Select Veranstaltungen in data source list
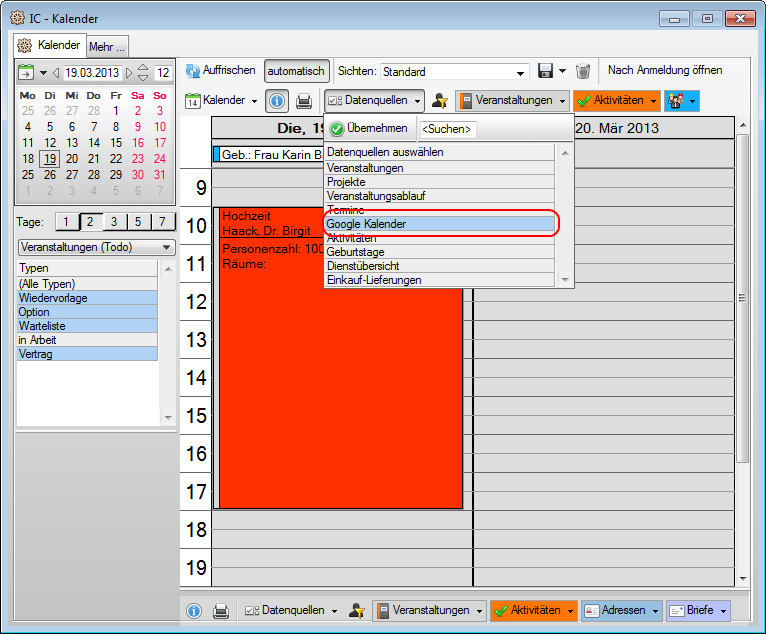Image resolution: width=766 pixels, height=634 pixels. click(x=440, y=168)
